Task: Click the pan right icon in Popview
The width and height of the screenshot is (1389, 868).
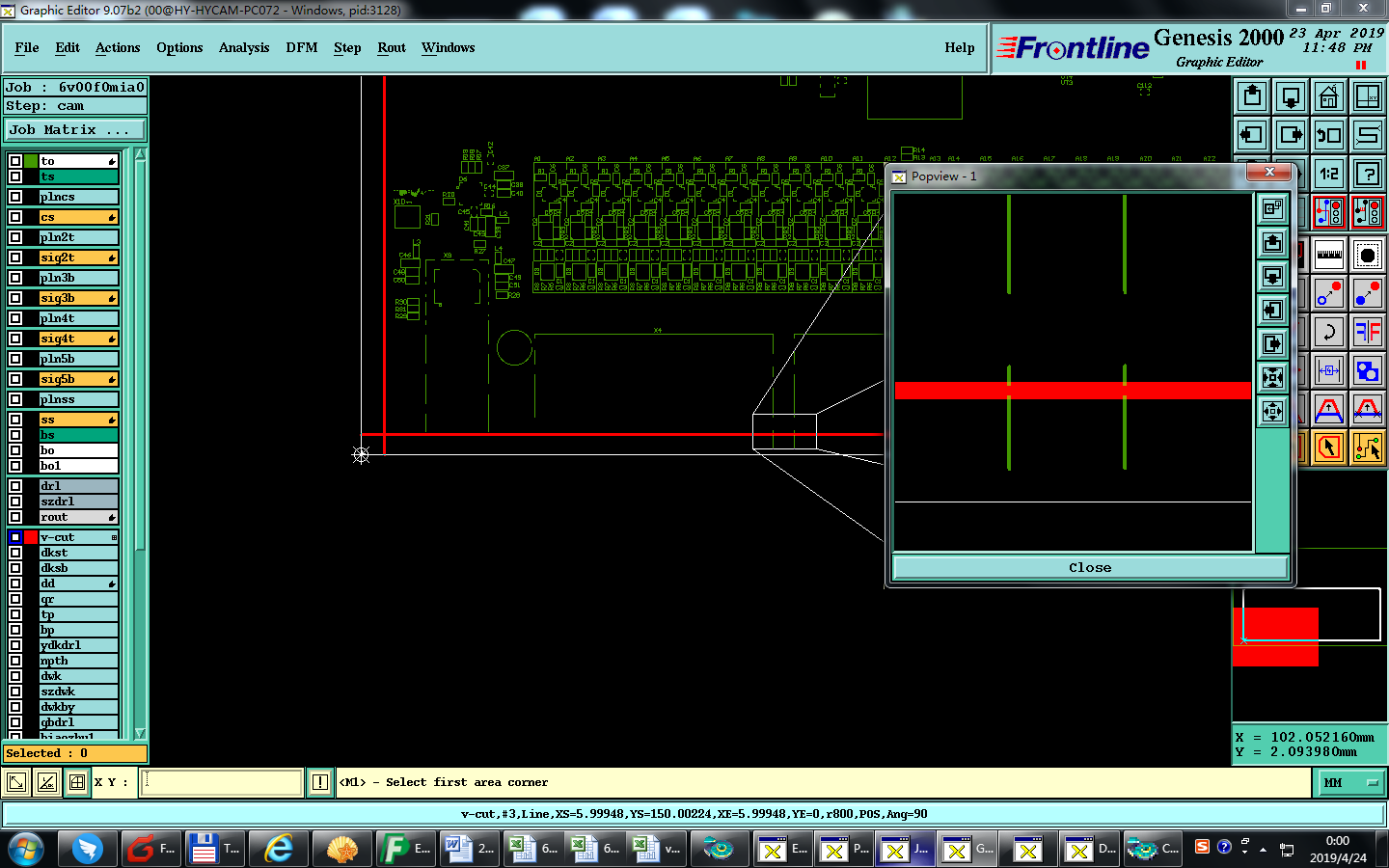Action: click(1273, 343)
